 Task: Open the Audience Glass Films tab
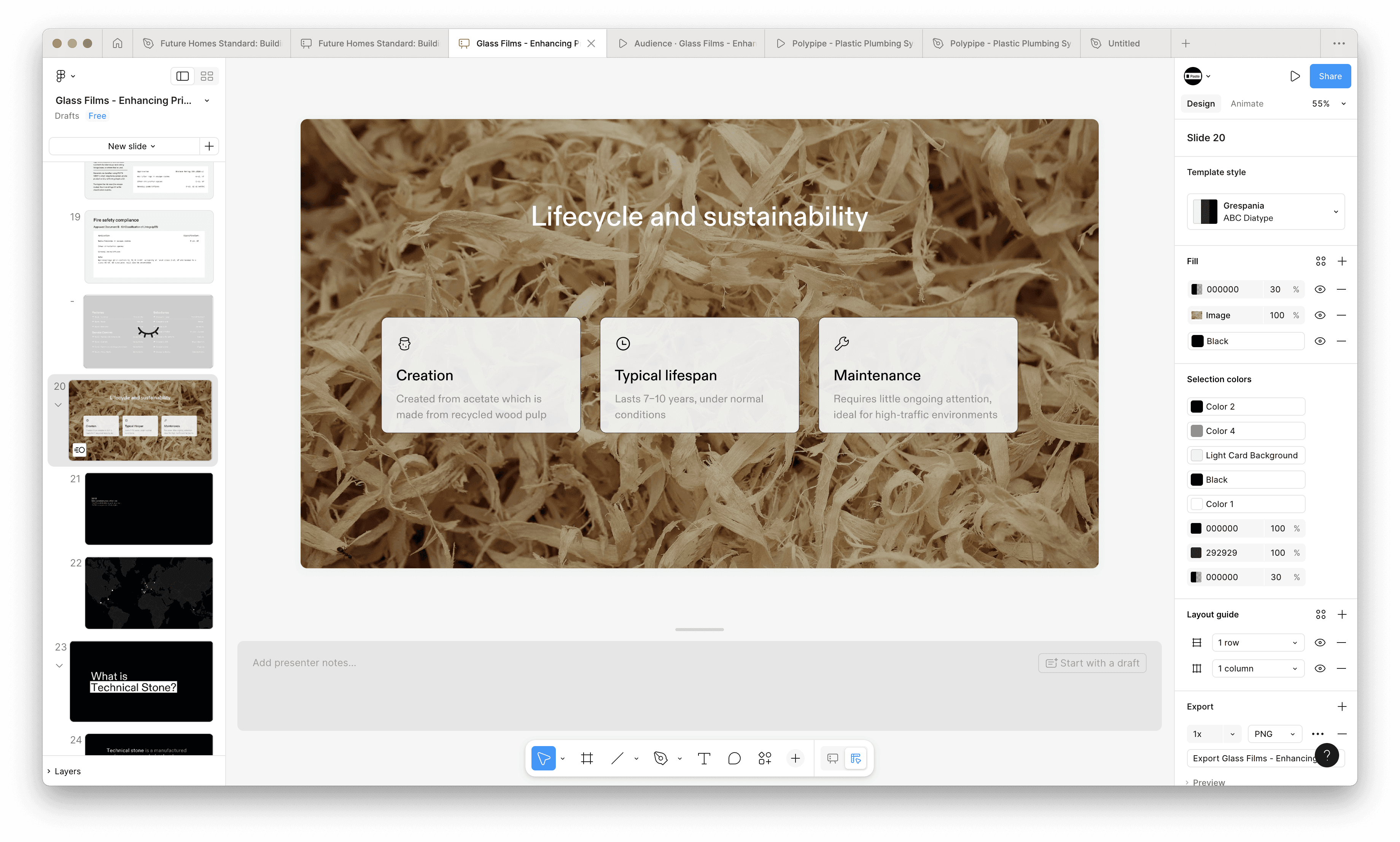point(686,43)
